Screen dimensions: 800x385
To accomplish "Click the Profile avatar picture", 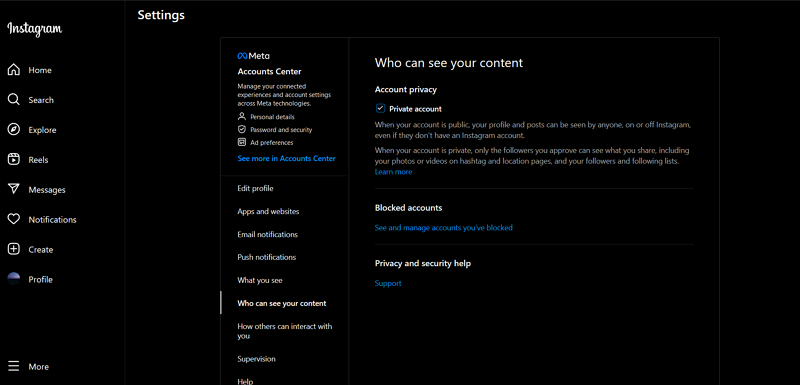I will [14, 279].
